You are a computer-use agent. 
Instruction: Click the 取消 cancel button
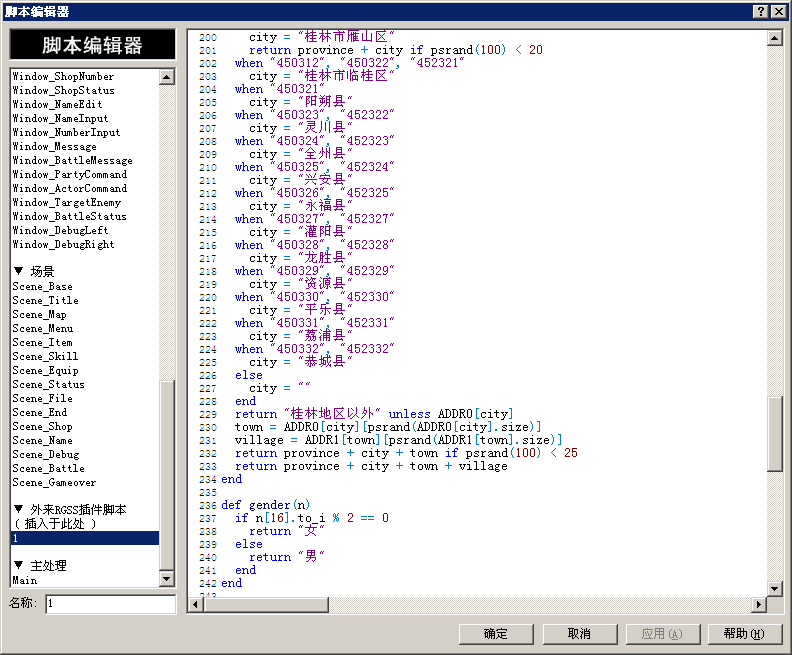click(x=579, y=634)
